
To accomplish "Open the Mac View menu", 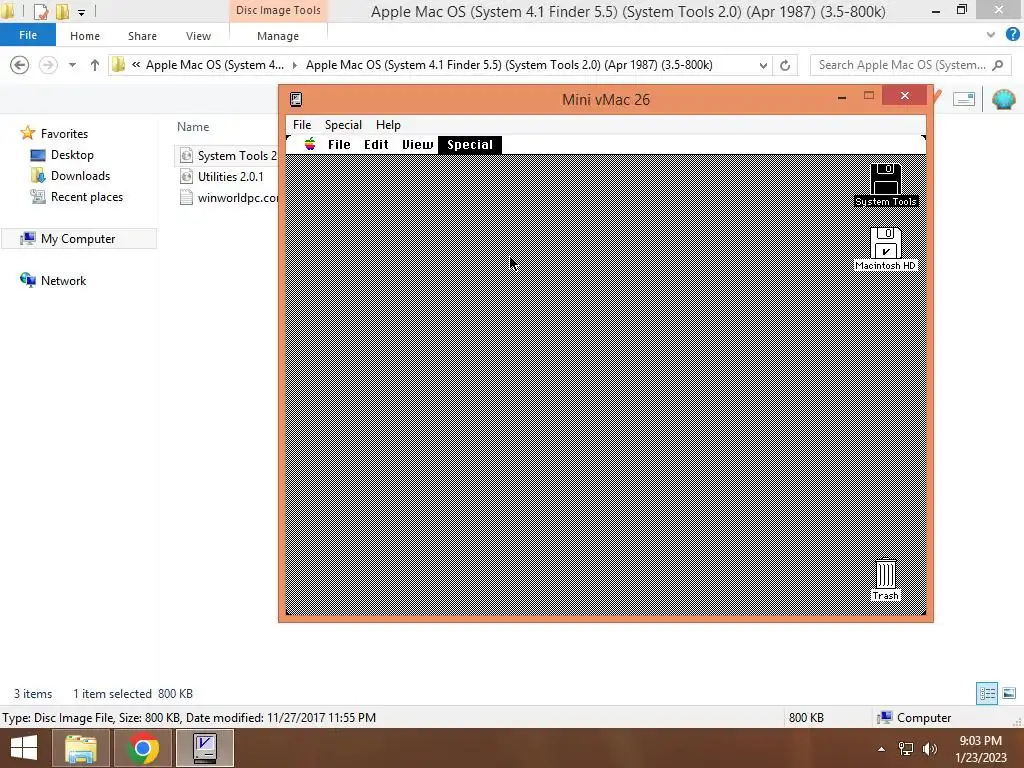I will pyautogui.click(x=417, y=144).
